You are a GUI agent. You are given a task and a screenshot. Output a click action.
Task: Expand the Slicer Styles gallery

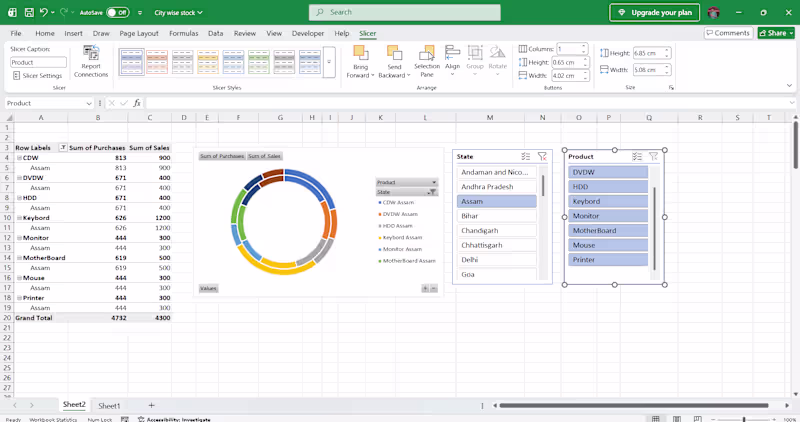pyautogui.click(x=329, y=62)
